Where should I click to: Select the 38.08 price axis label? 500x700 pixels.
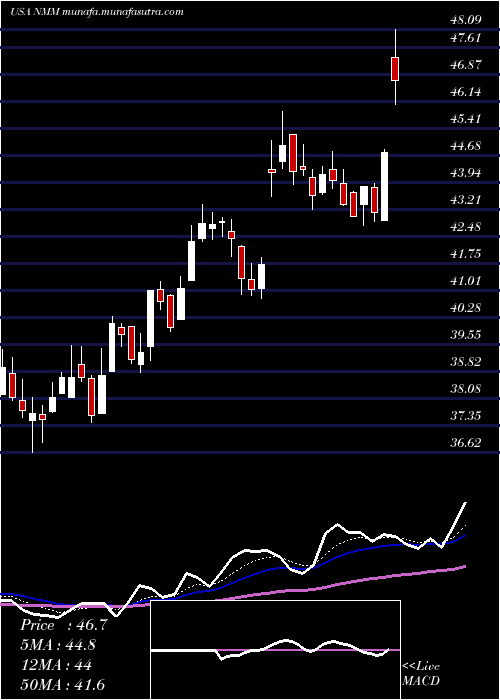(x=467, y=389)
